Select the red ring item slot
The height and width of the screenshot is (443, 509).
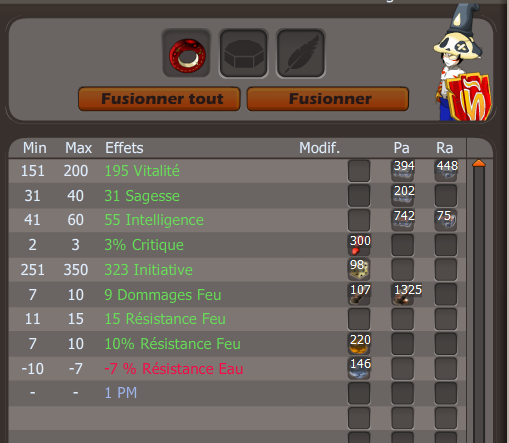pyautogui.click(x=187, y=54)
